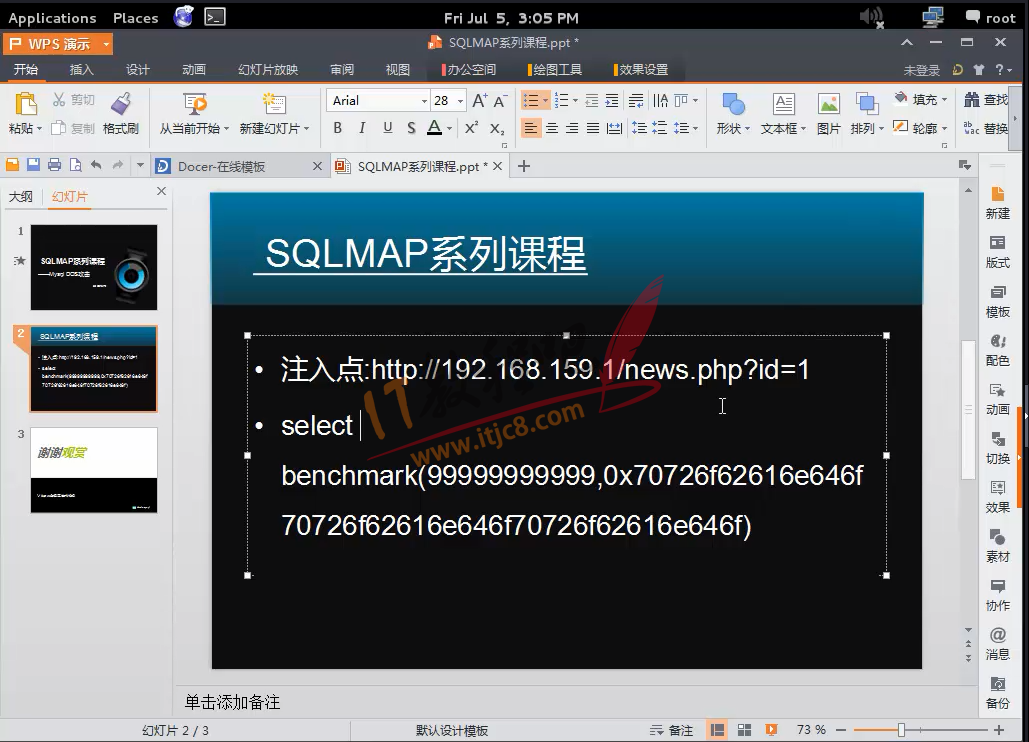This screenshot has width=1029, height=742.
Task: Undo the last action
Action: point(96,165)
